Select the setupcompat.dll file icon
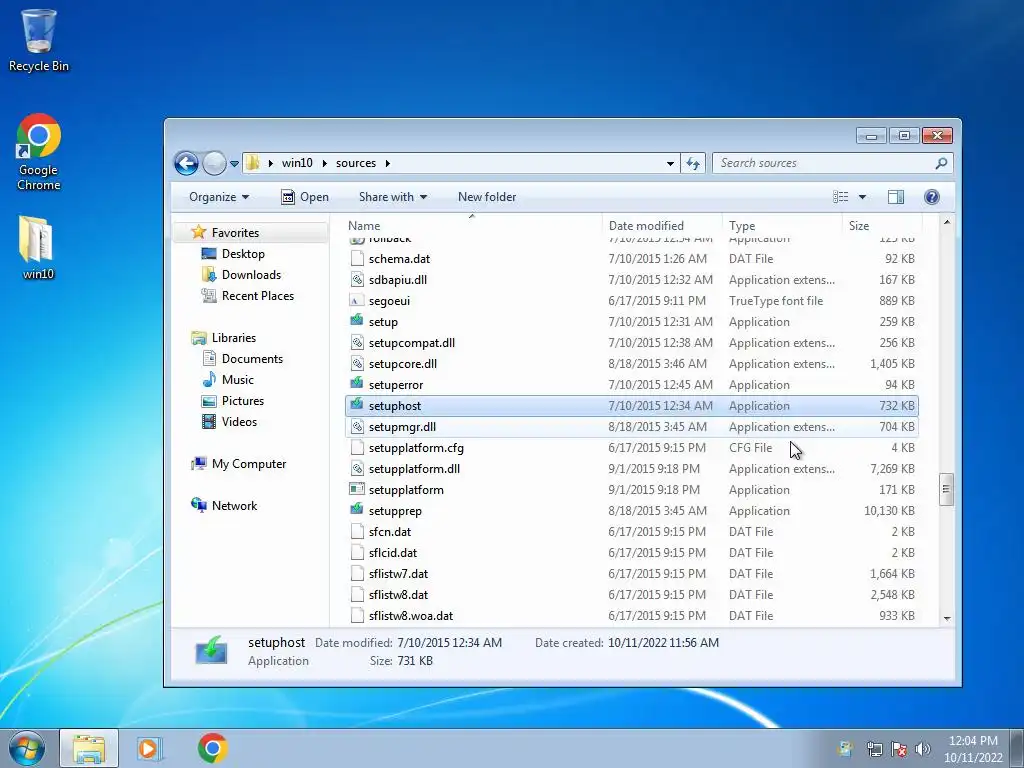 click(357, 343)
